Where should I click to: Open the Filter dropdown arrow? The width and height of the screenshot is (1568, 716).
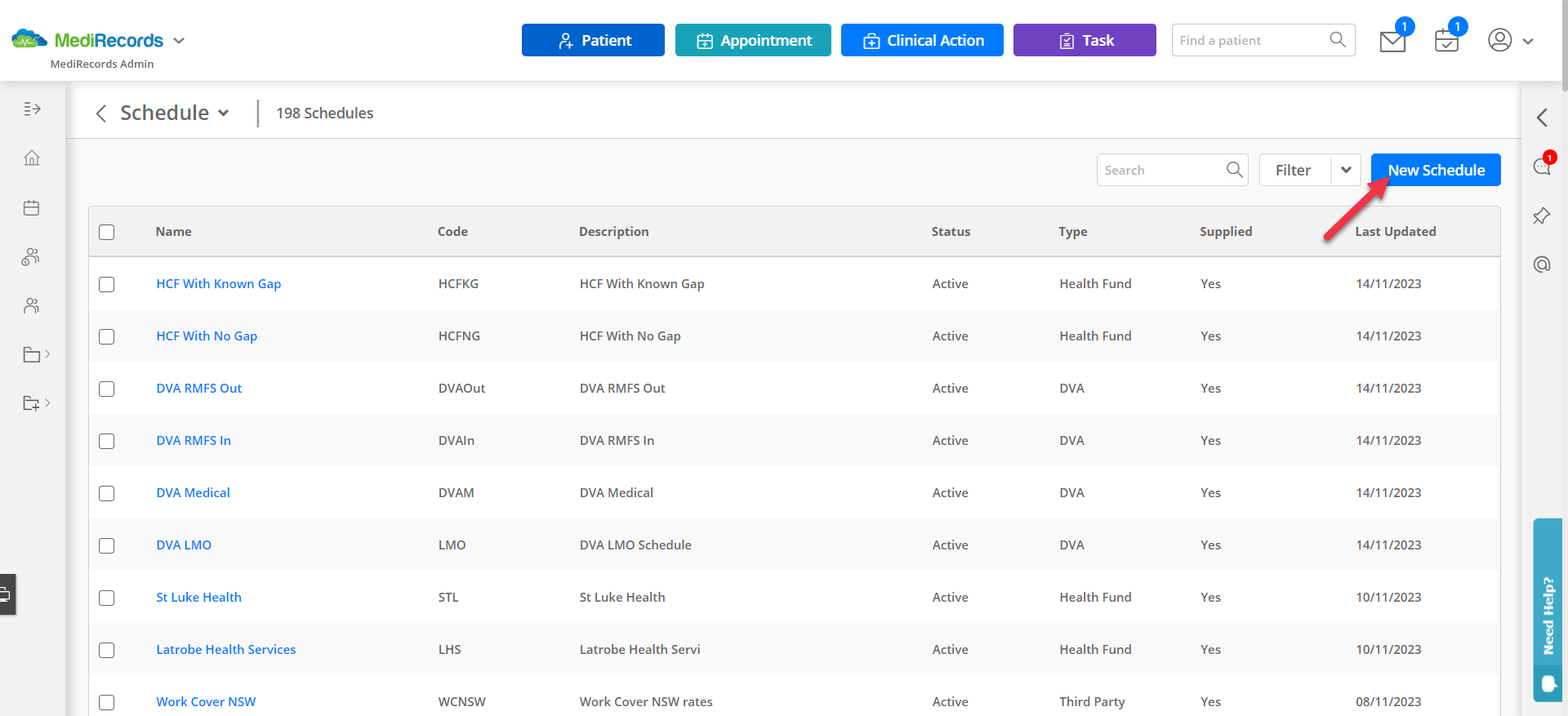(1346, 170)
